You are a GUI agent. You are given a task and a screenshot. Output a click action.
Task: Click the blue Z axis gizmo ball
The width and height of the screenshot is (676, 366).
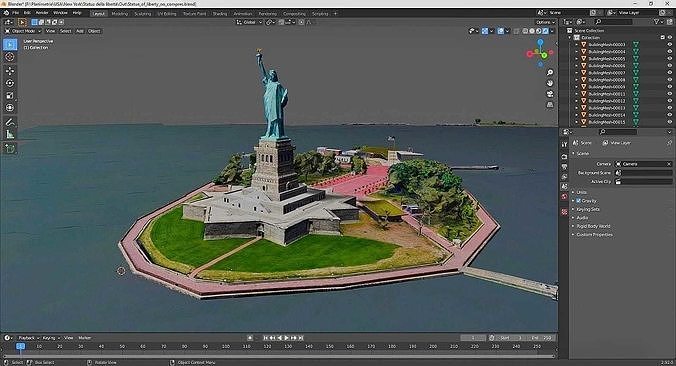(x=540, y=42)
